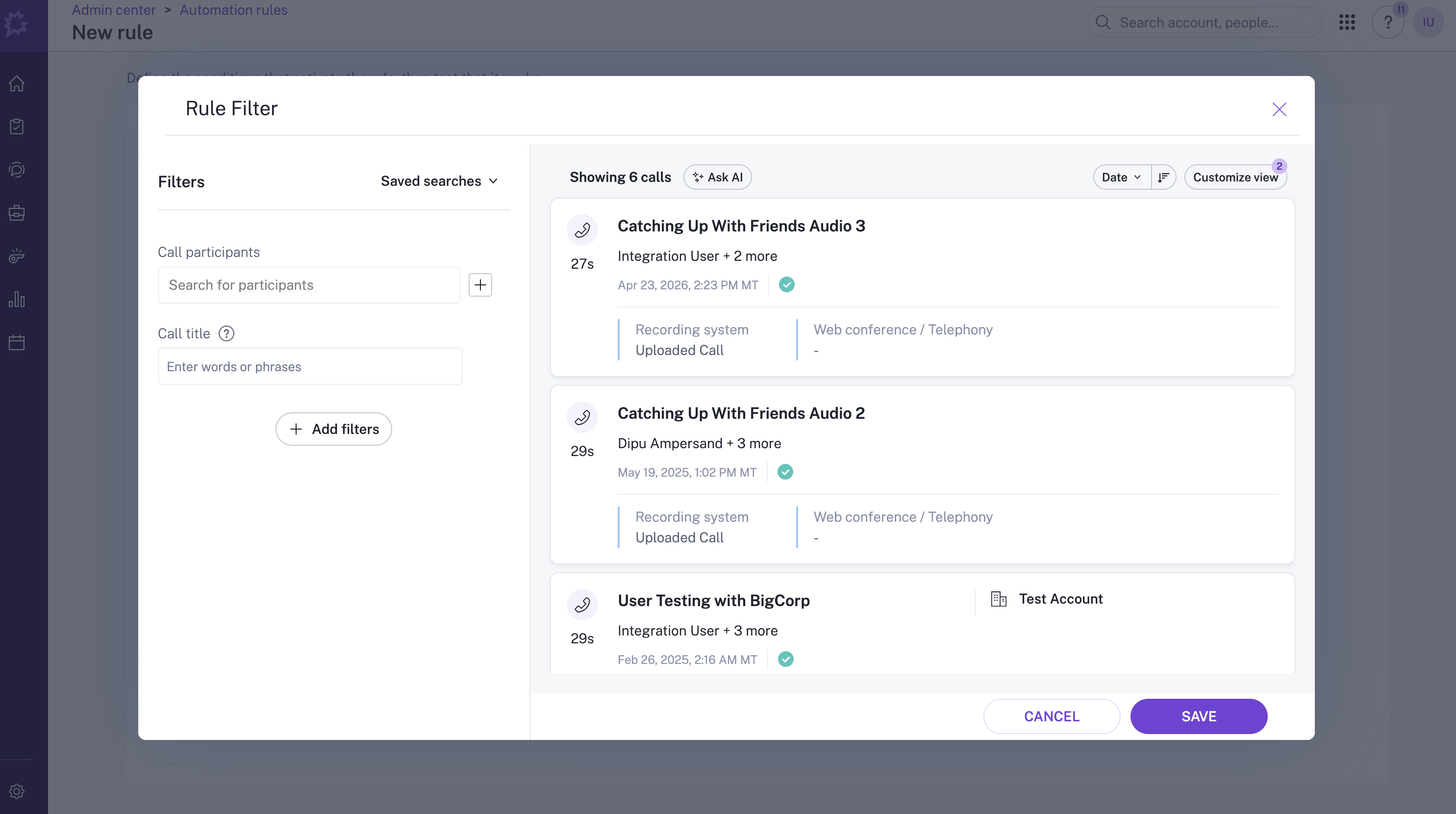Open call Catching Up With Friends Audio 2
The height and width of the screenshot is (814, 1456).
pos(741,413)
